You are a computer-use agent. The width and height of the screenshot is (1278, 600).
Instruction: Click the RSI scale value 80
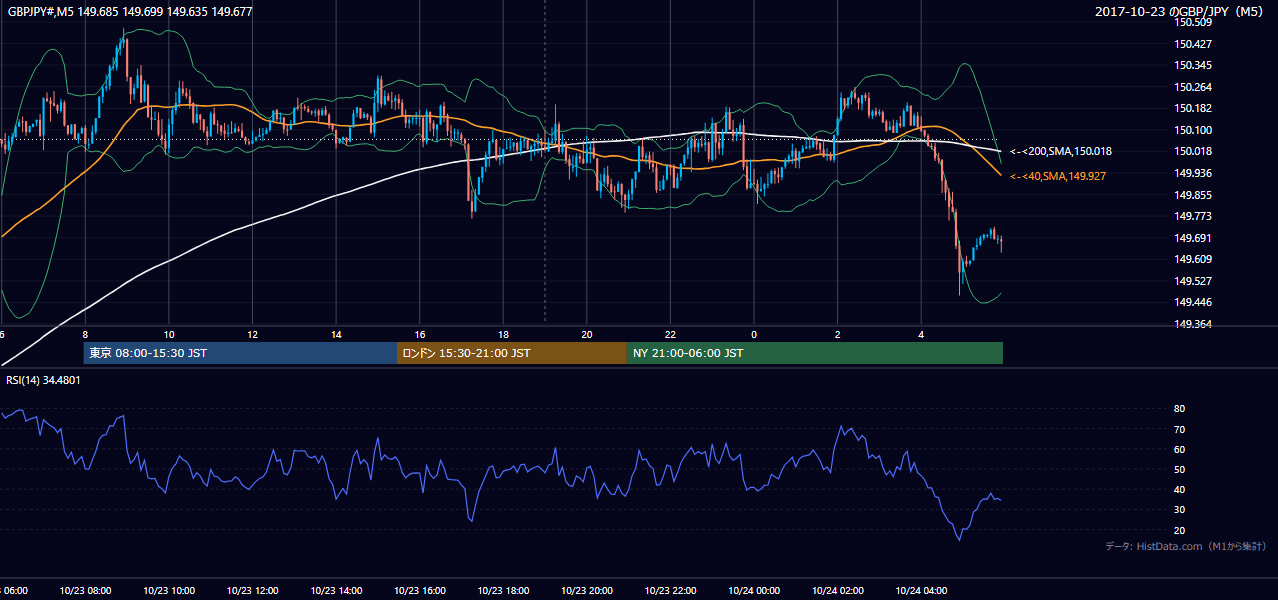click(1179, 409)
